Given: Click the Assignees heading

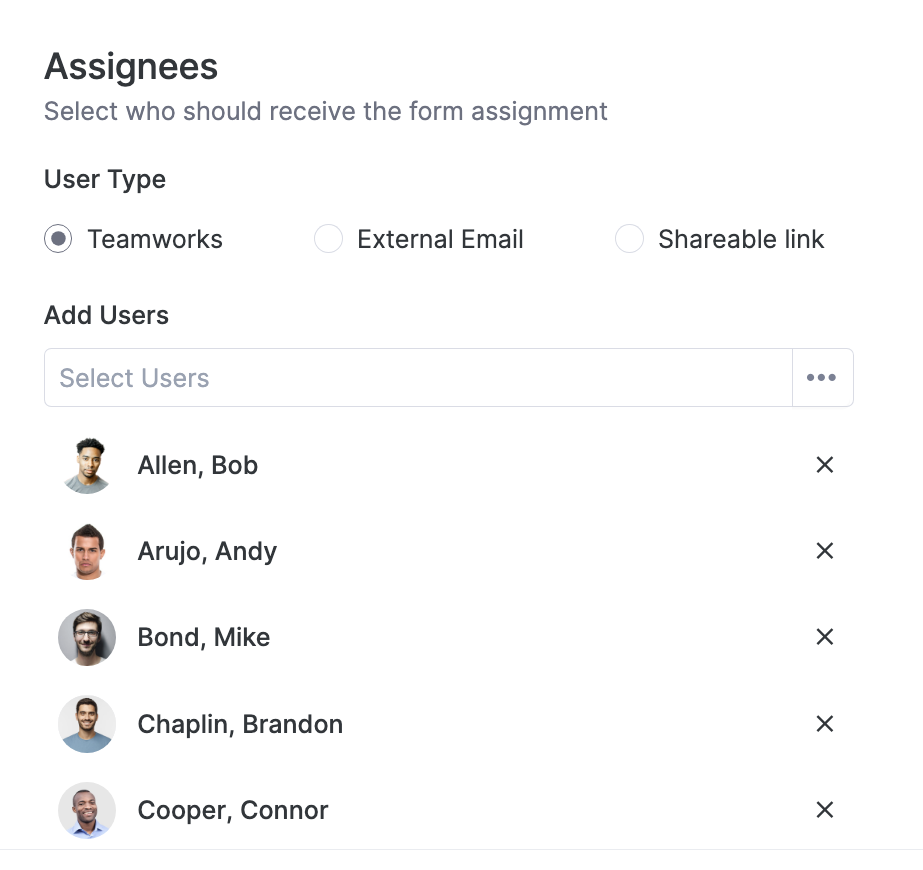Looking at the screenshot, I should click(130, 66).
